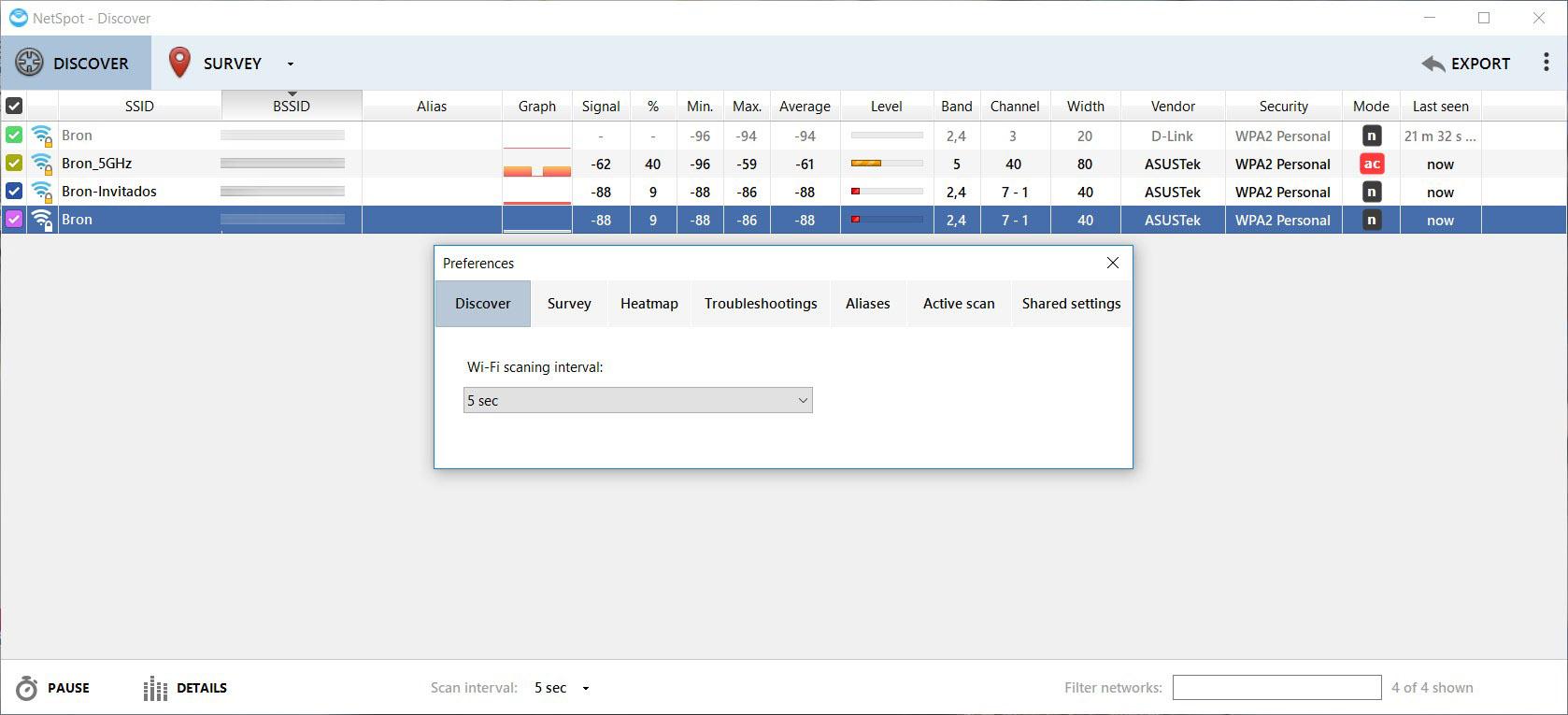Open the Aliases tab
The width and height of the screenshot is (1568, 715).
pyautogui.click(x=868, y=304)
